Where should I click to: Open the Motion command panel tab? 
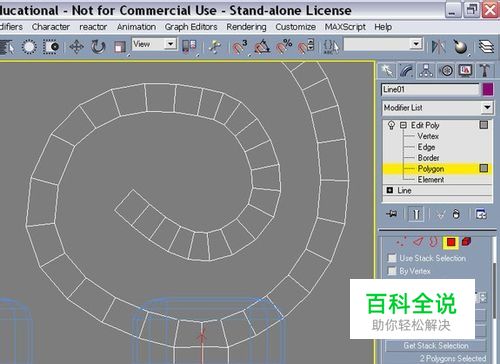click(x=446, y=71)
